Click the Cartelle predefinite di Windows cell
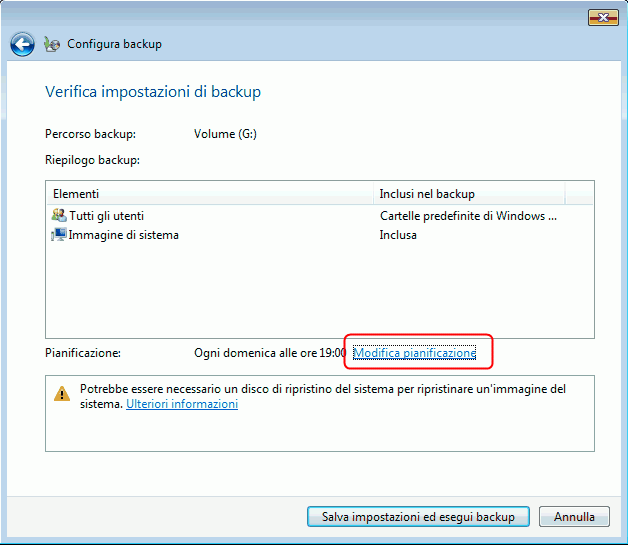 [x=467, y=216]
